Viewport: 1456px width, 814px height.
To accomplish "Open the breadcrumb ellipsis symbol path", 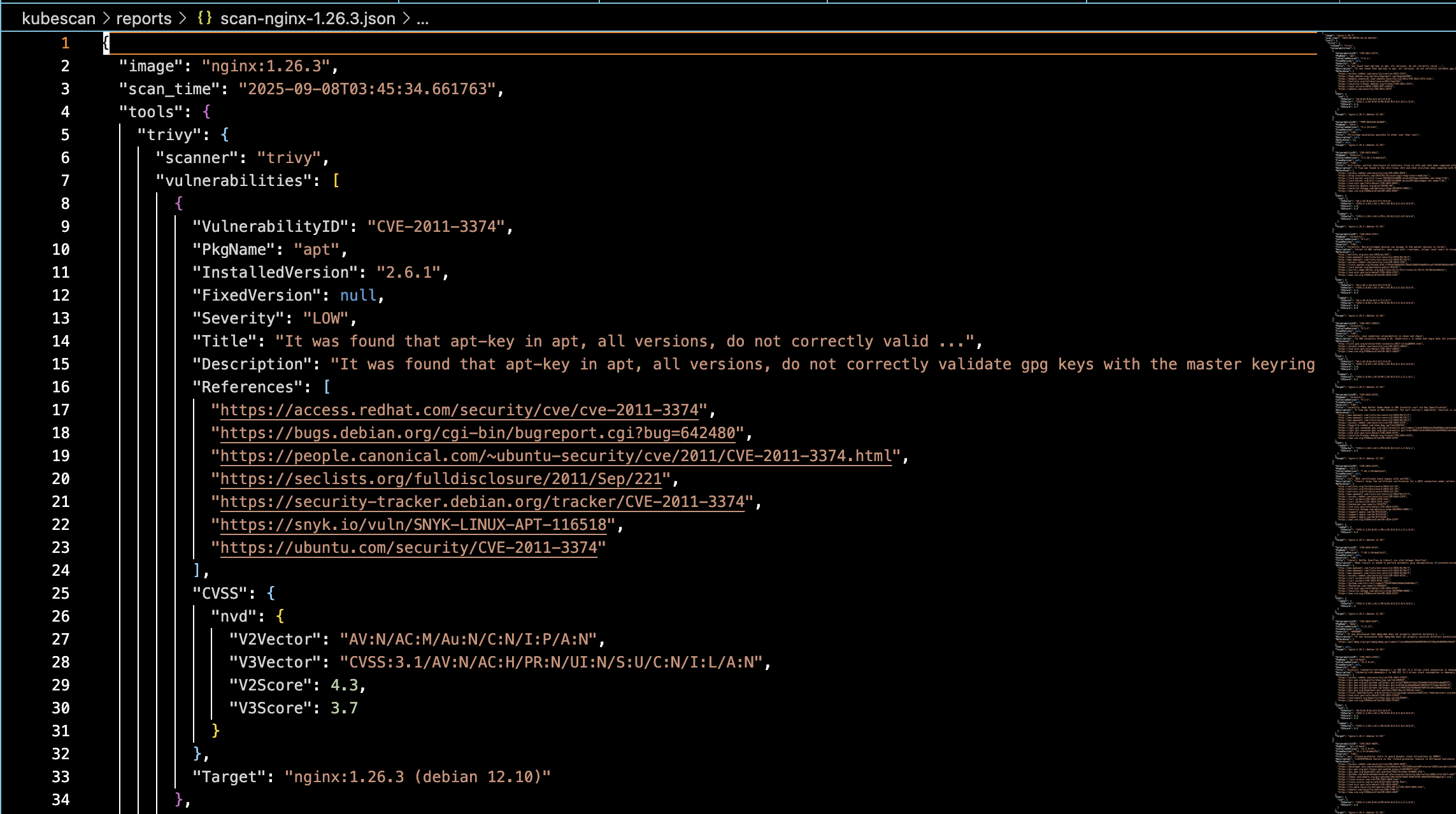I will pos(423,18).
